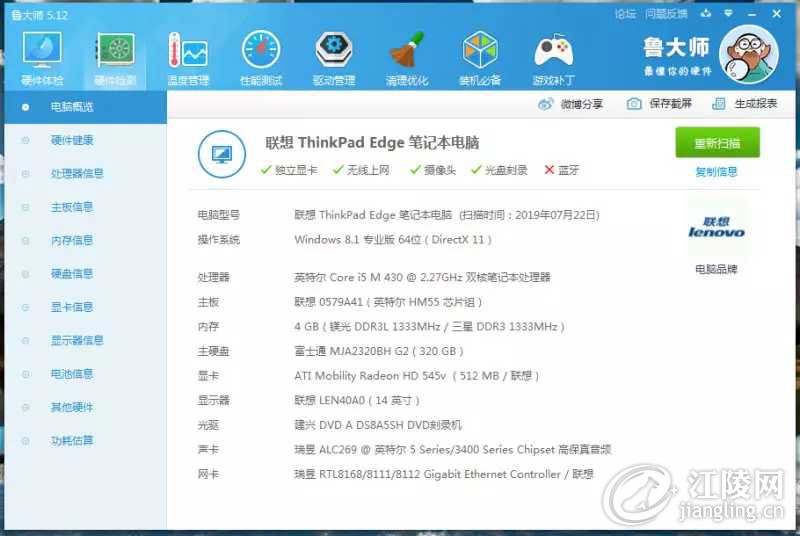The height and width of the screenshot is (536, 800).
Task: Click the Lenovo brand logo
Action: pos(716,228)
